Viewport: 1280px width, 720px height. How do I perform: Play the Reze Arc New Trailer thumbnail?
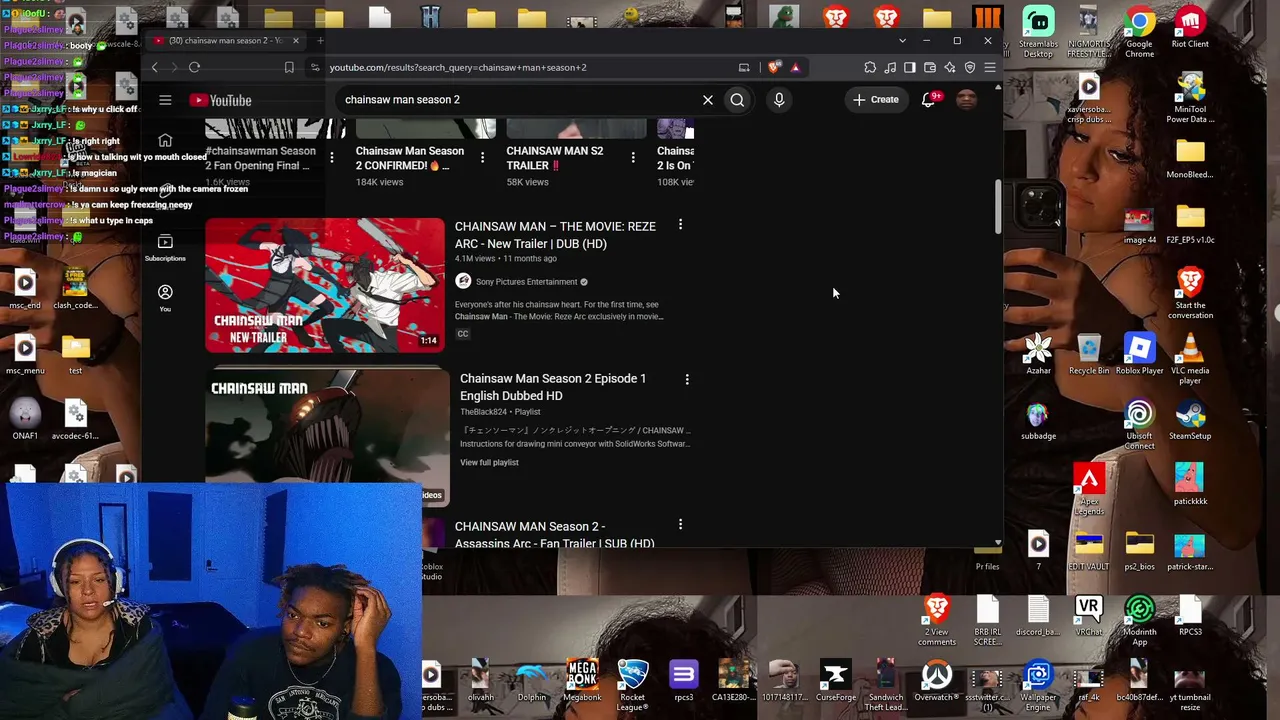tap(325, 285)
